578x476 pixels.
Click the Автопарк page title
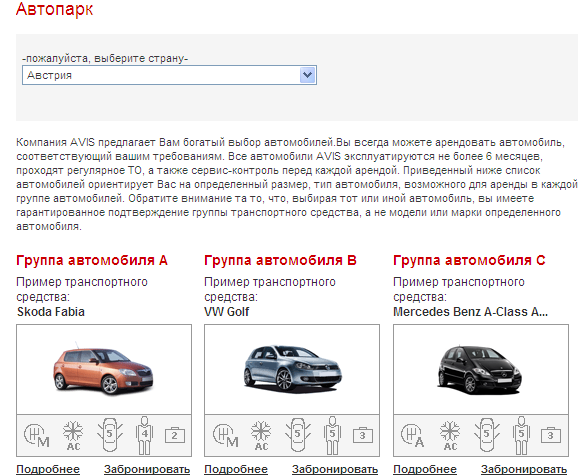pos(55,9)
